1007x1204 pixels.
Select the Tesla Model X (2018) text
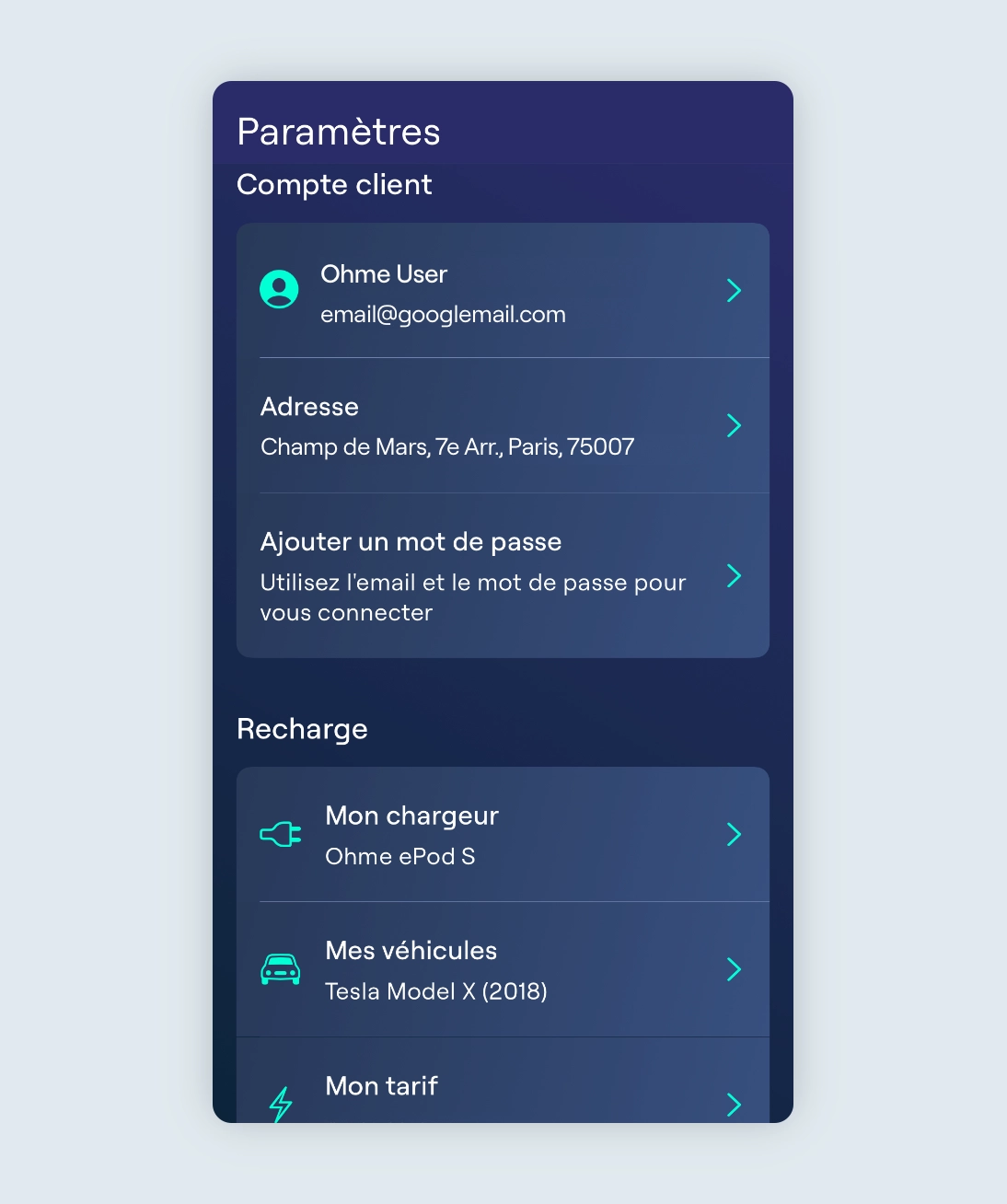(436, 991)
